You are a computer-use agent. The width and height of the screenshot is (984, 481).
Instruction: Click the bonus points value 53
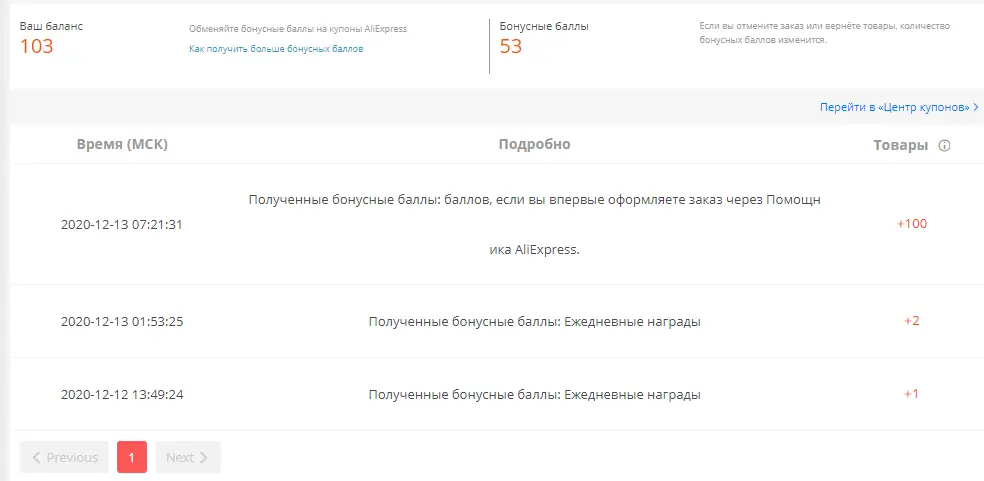[x=511, y=46]
